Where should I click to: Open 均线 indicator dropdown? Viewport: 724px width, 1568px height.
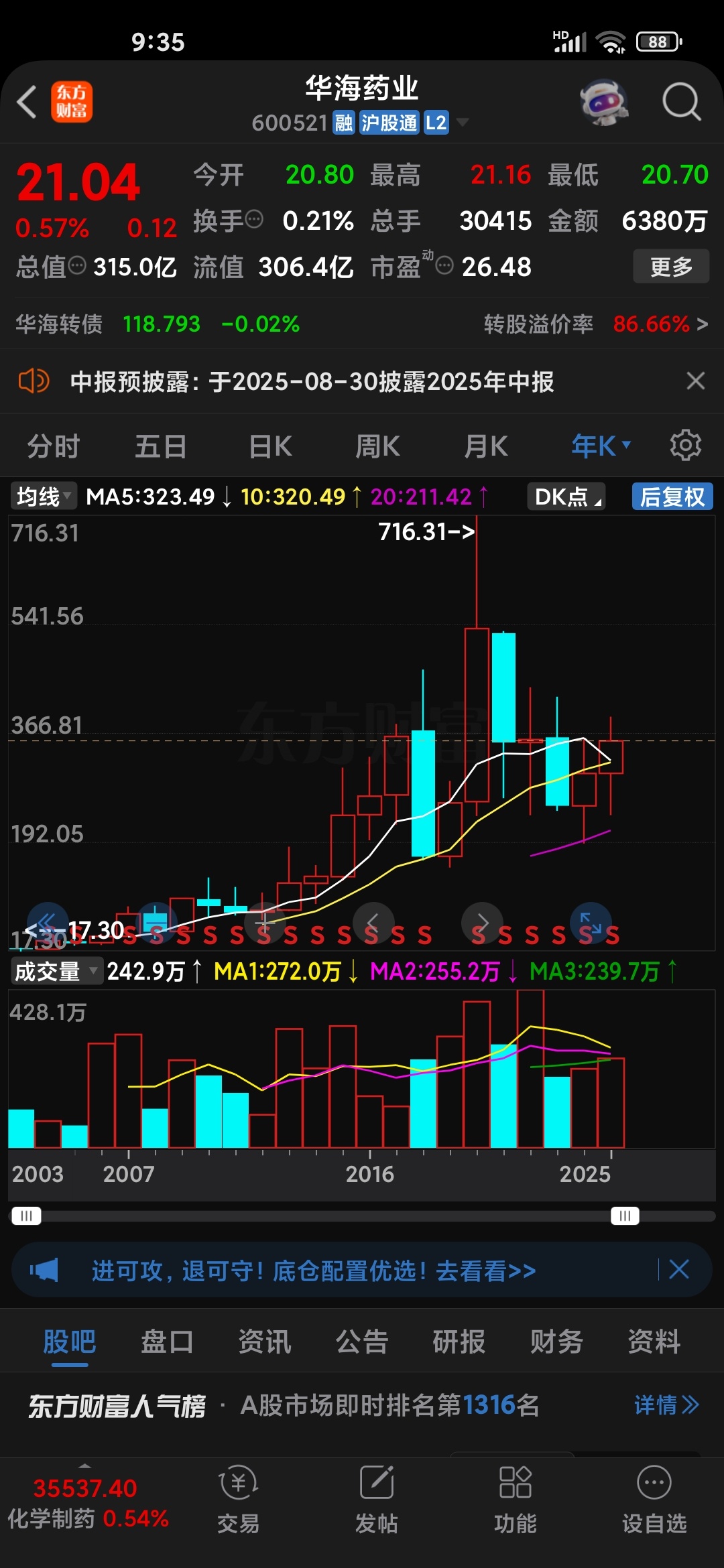(x=43, y=497)
